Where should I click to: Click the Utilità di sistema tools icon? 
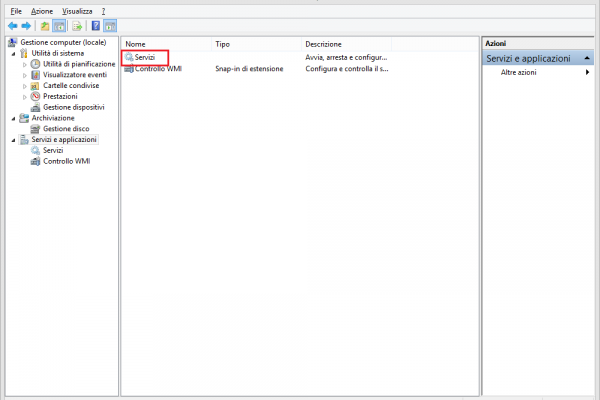point(24,53)
